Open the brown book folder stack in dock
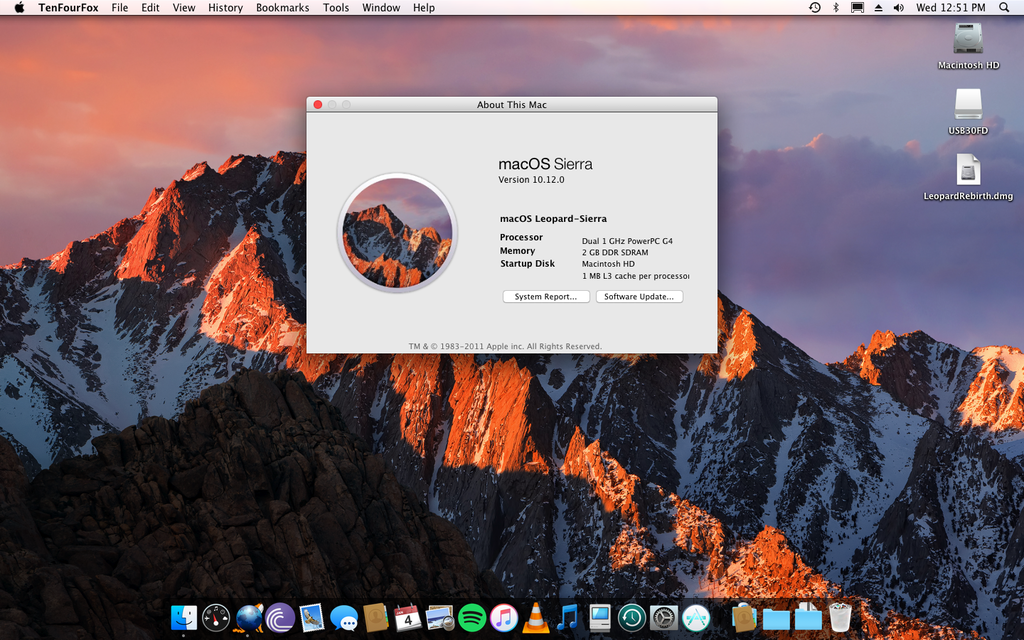 744,618
